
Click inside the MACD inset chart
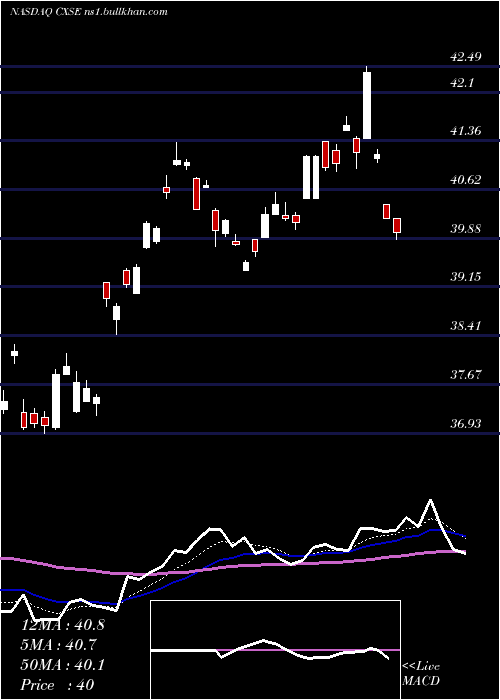coord(275,650)
